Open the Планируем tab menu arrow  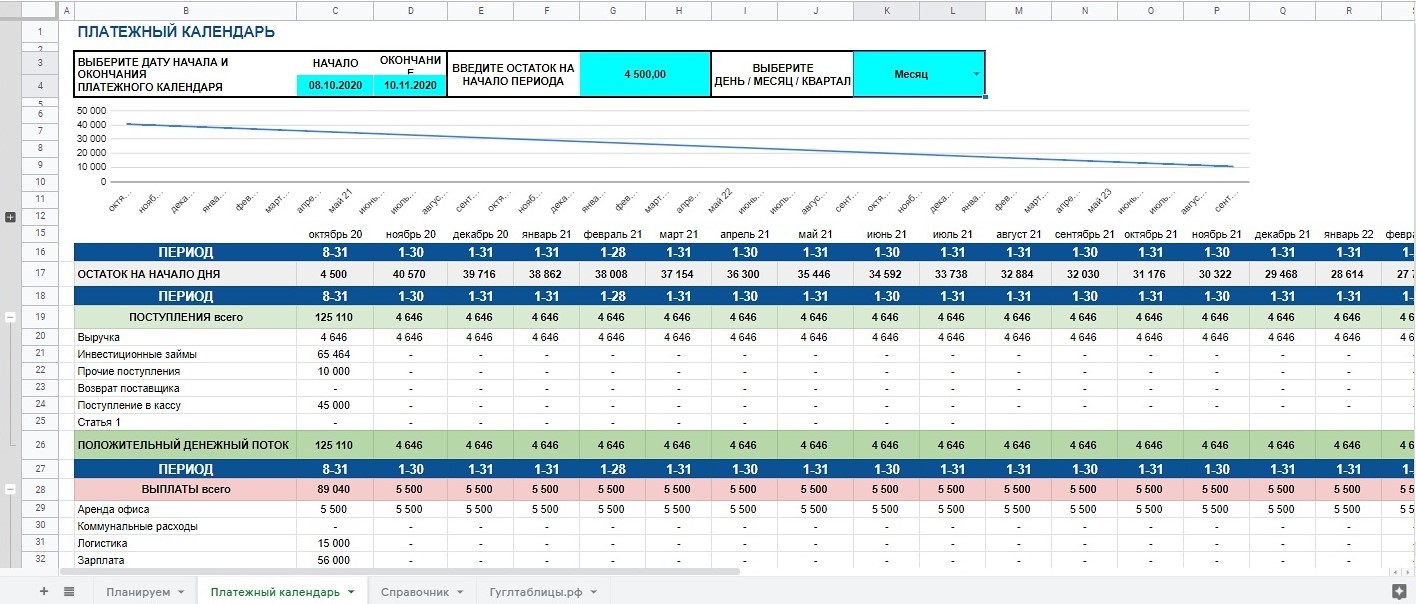pos(181,592)
